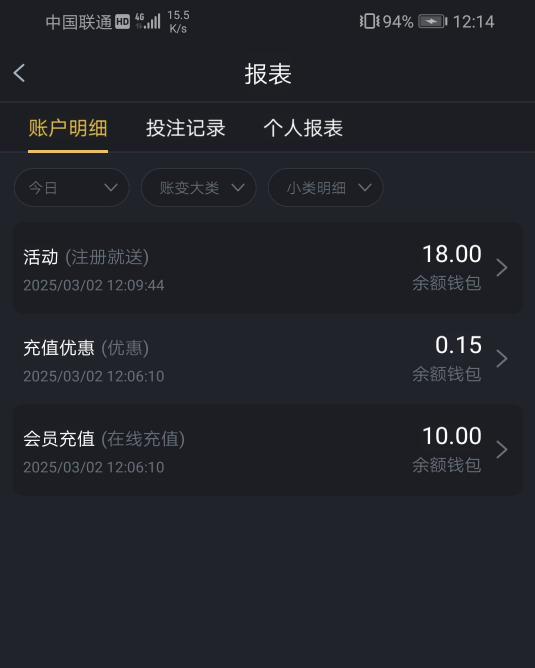Switch to the 个人报表 tab
535x668 pixels.
(x=303, y=128)
